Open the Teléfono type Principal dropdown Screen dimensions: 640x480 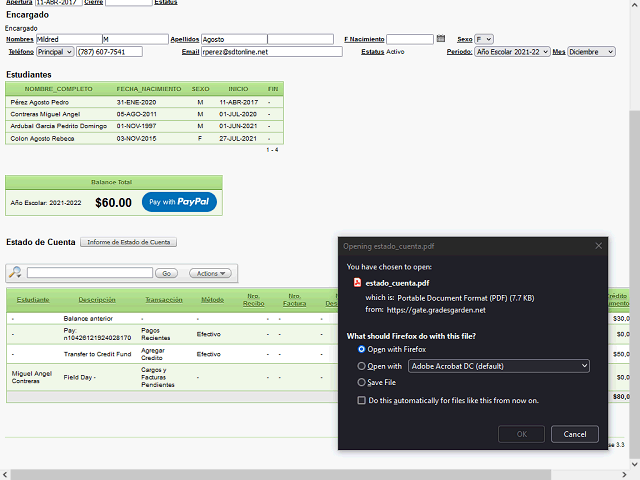point(55,51)
